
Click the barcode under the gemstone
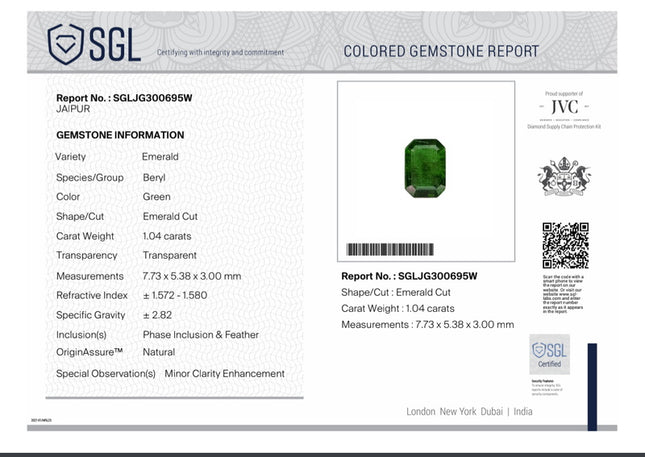[x=390, y=249]
